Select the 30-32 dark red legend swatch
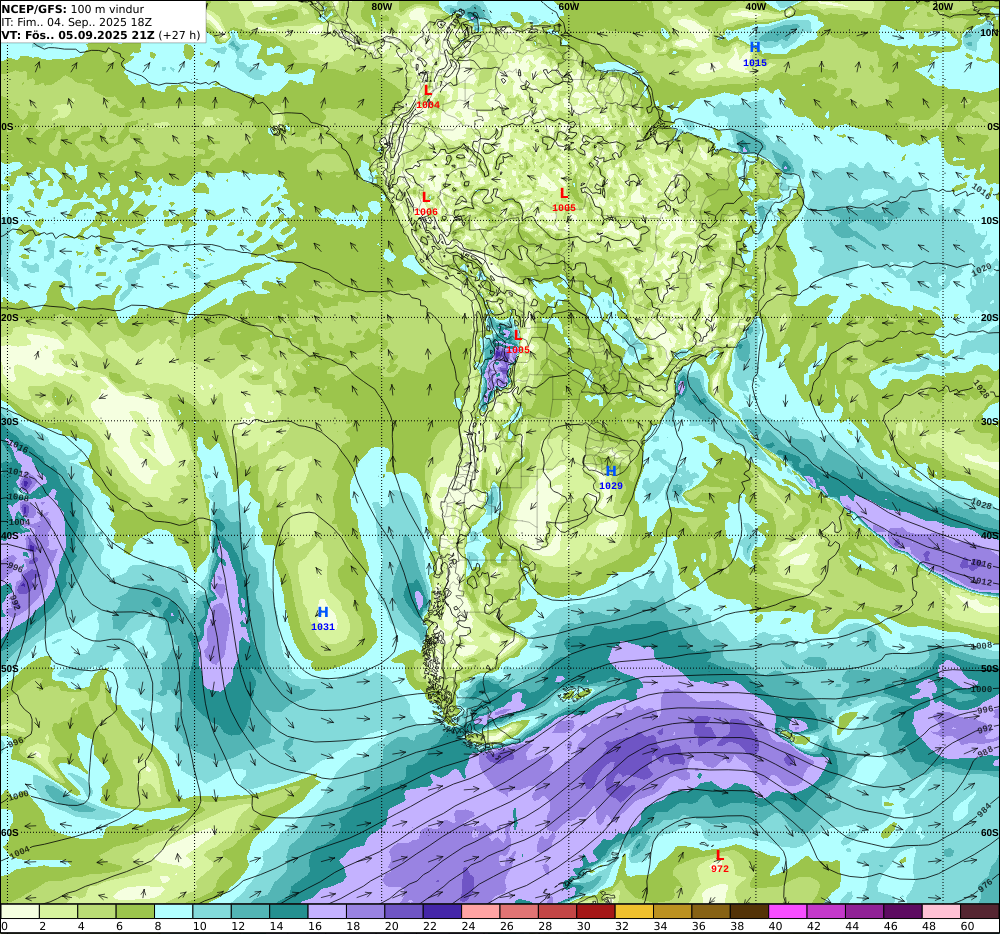 point(596,911)
